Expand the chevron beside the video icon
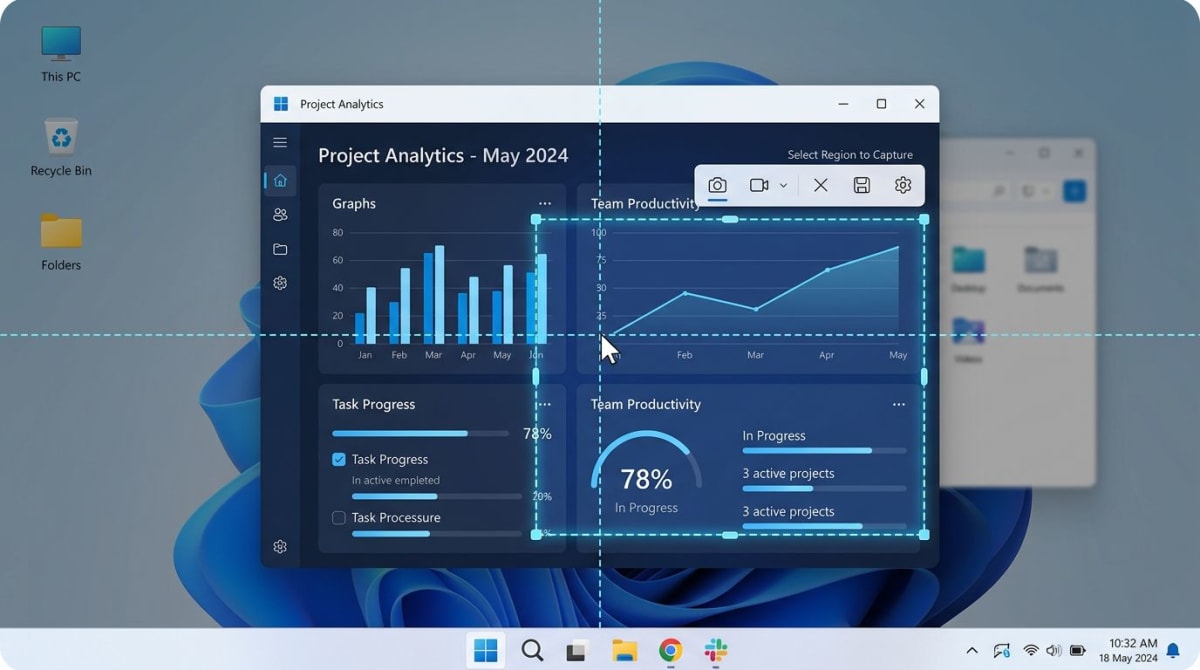Screen dimensions: 1200x670 coord(783,185)
